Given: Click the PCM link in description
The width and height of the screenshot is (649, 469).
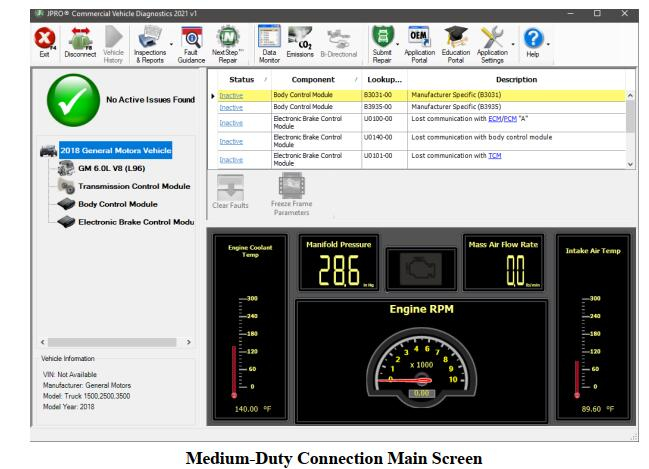Looking at the screenshot, I should point(510,119).
